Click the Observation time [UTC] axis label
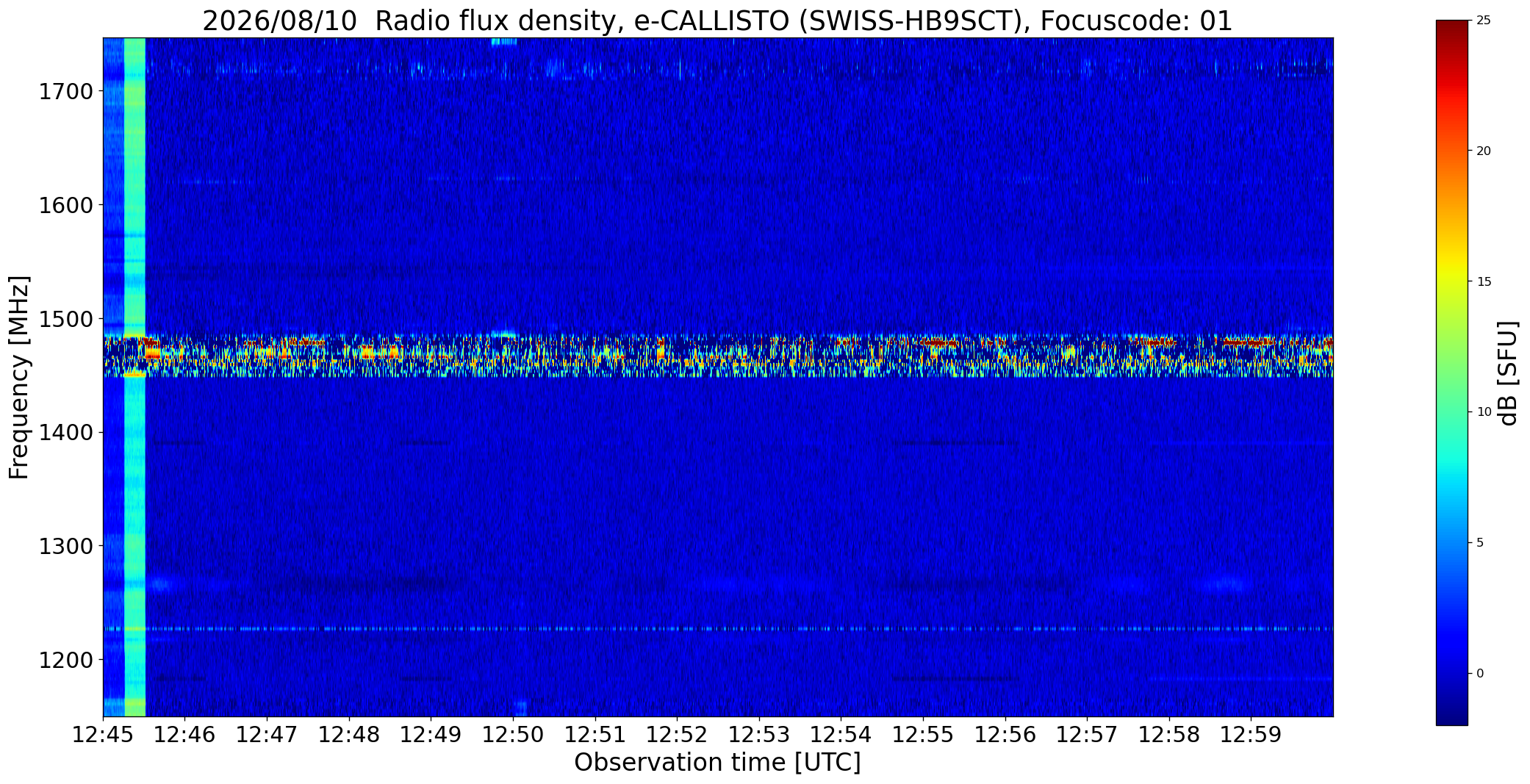1530x784 pixels. [x=717, y=763]
